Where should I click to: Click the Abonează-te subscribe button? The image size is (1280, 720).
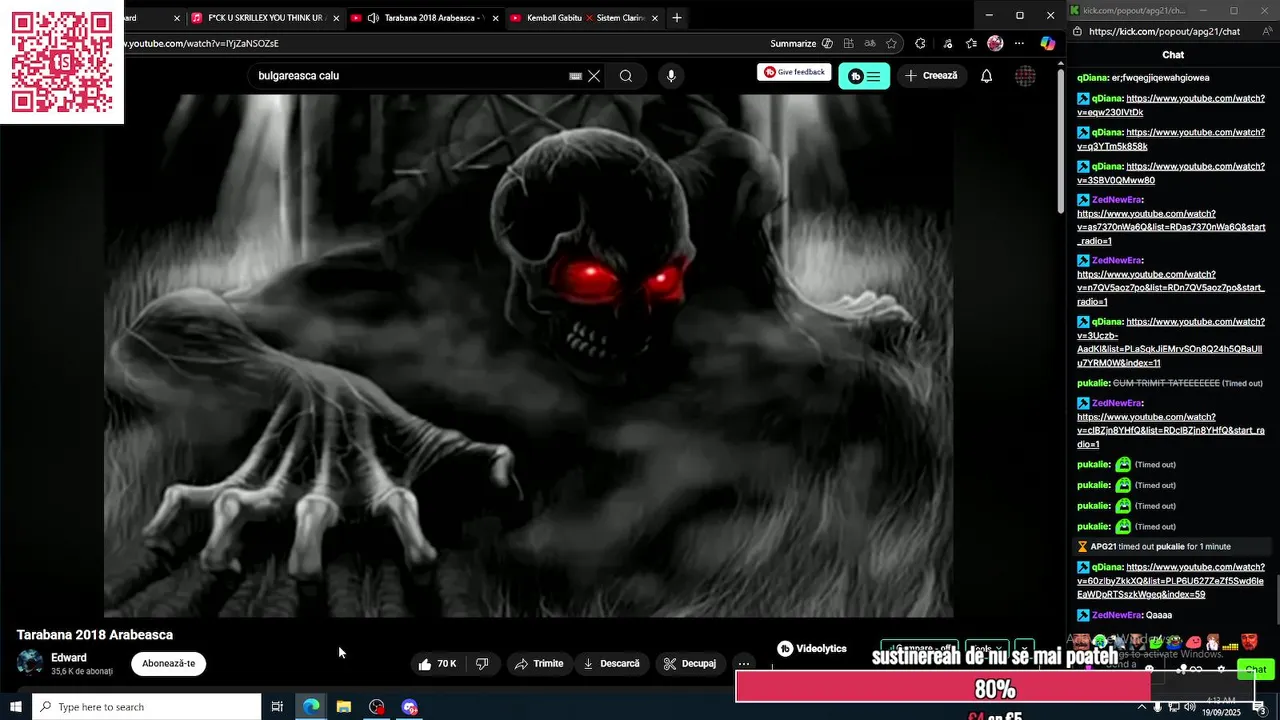point(168,664)
